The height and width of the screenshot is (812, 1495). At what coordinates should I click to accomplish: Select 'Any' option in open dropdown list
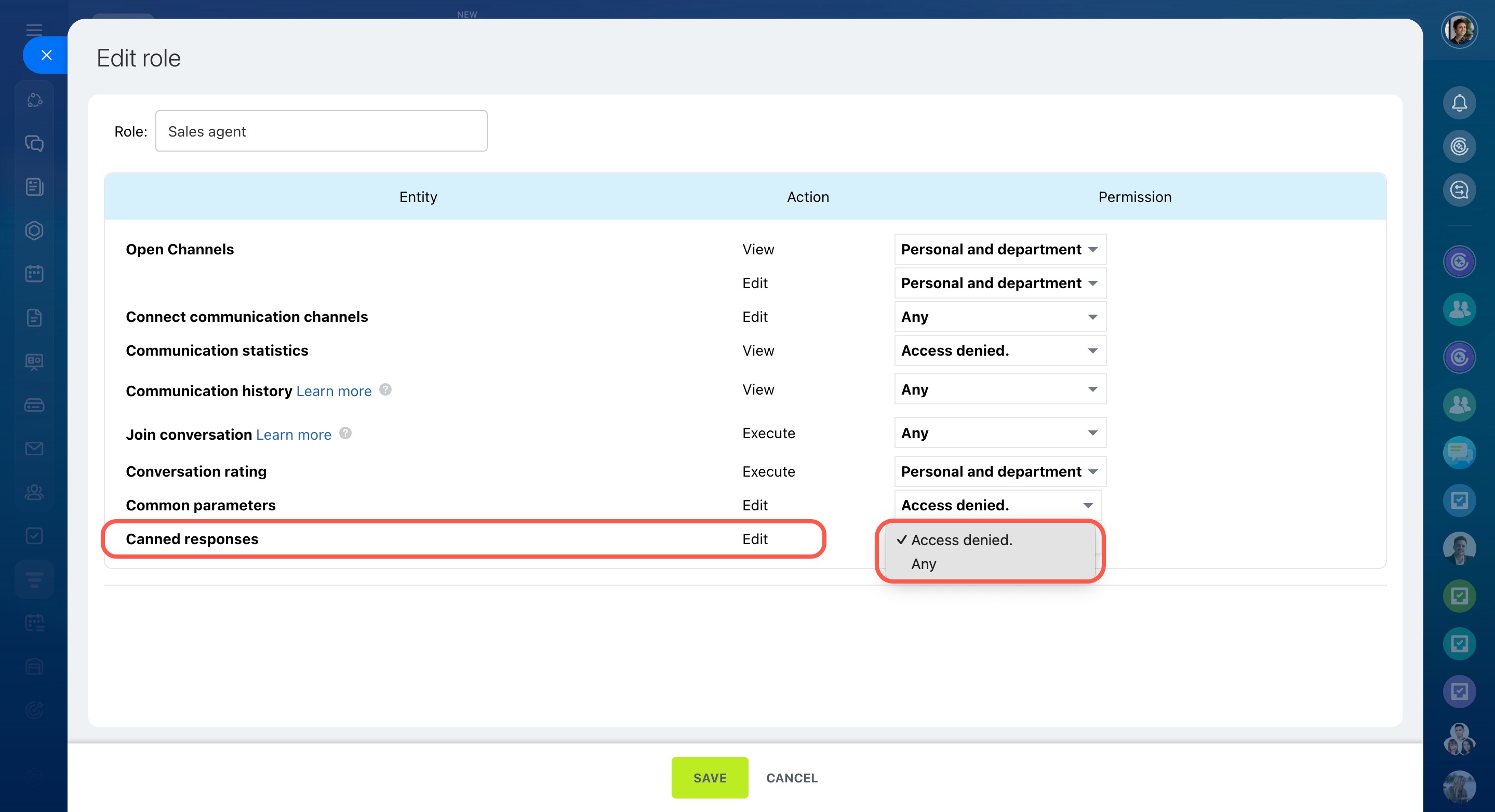pyautogui.click(x=924, y=564)
